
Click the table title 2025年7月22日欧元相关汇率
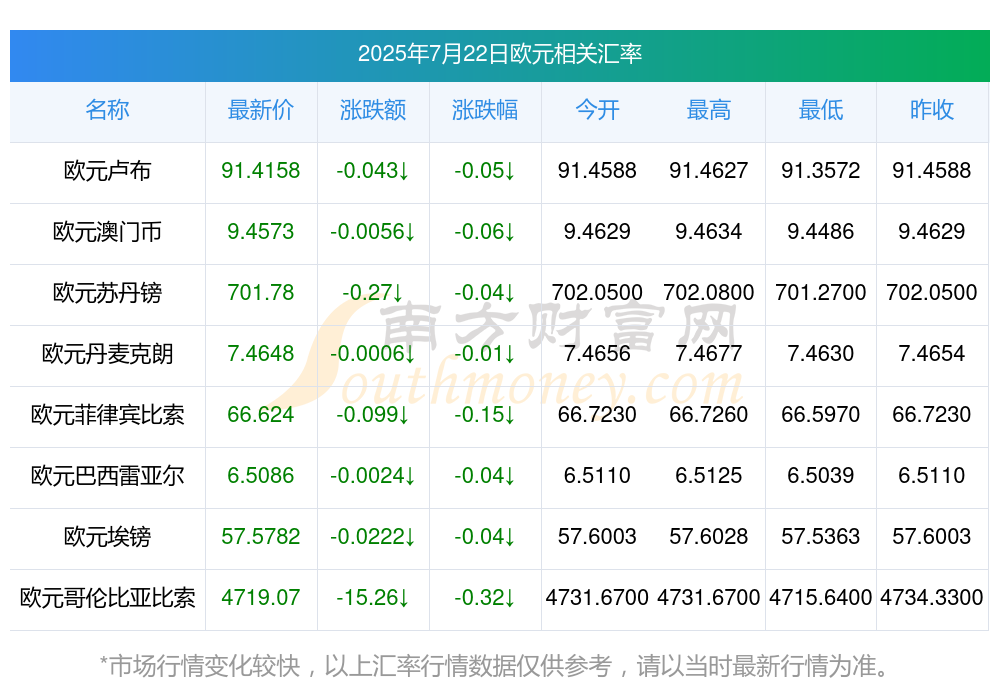click(499, 54)
